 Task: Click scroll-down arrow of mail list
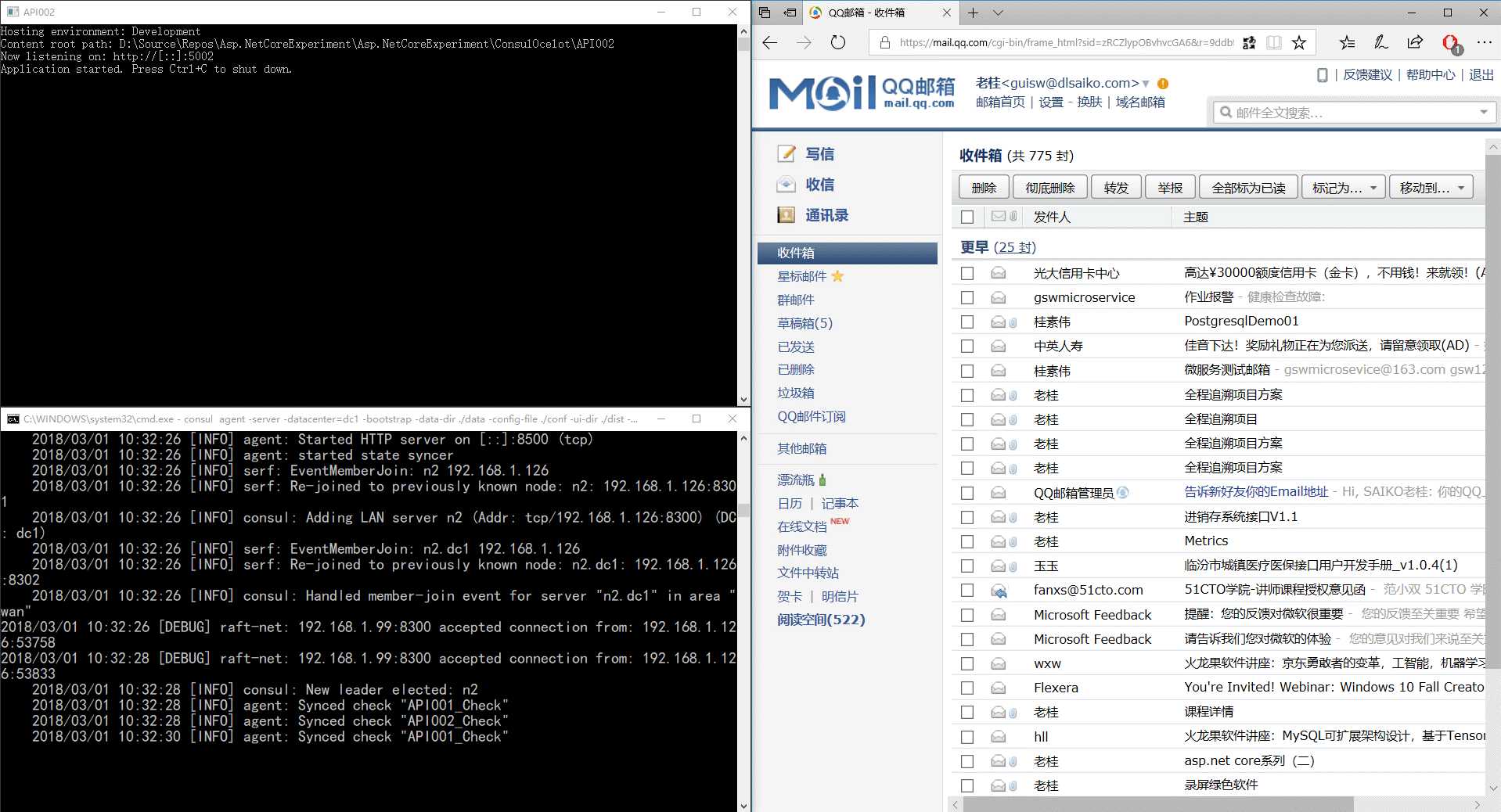(x=1493, y=789)
